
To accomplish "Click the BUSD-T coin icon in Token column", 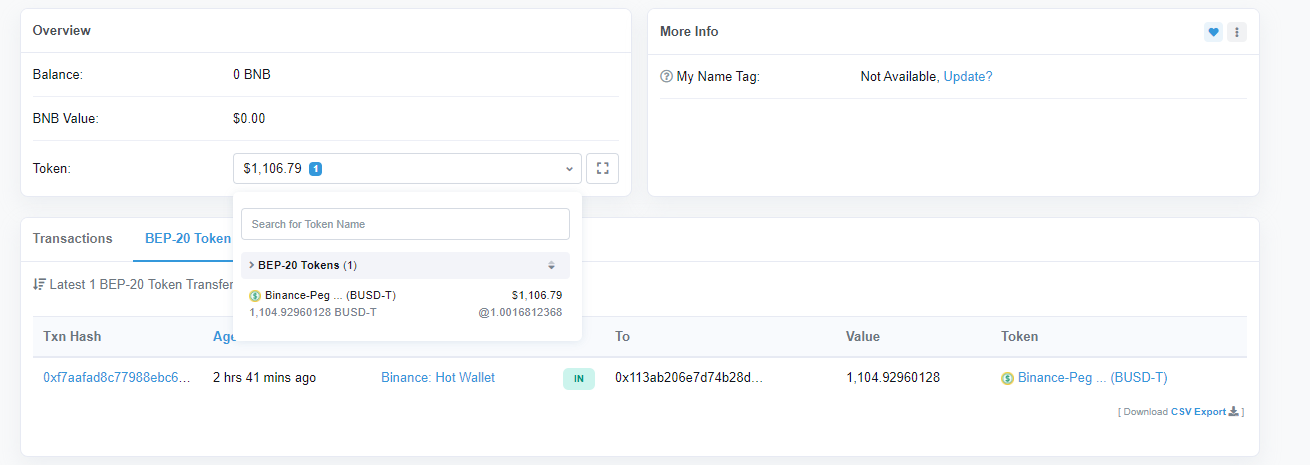I will pos(1007,378).
